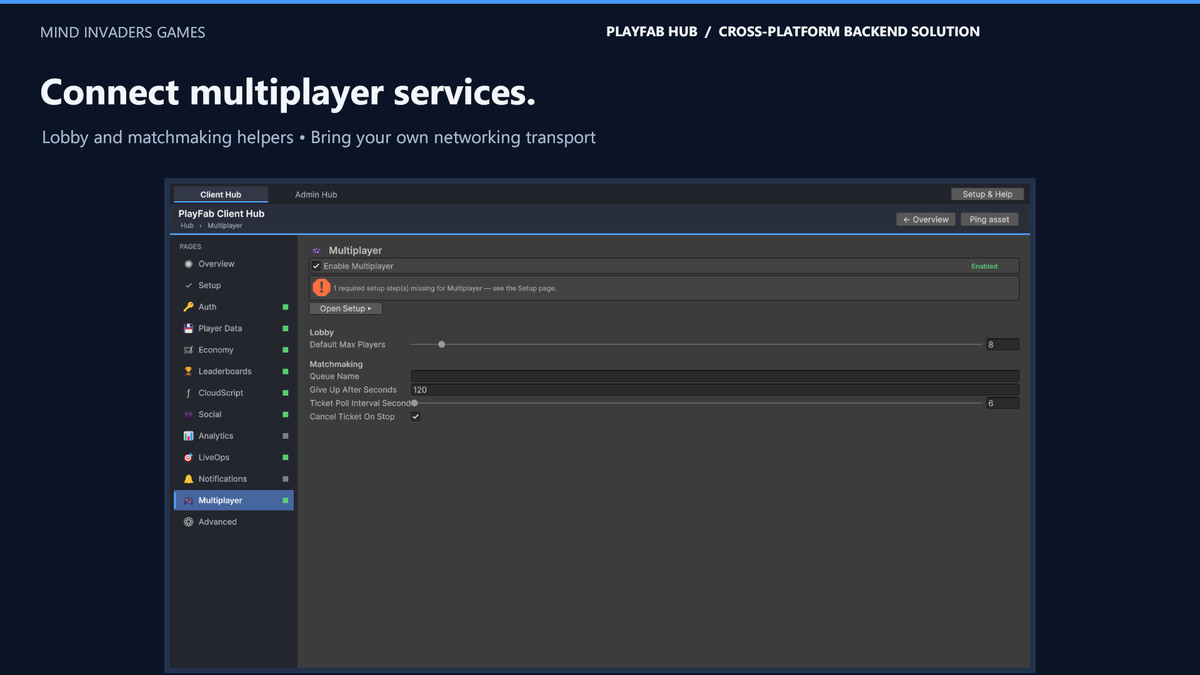Click the Auth key icon
Screen dimensions: 1200x675
click(188, 307)
